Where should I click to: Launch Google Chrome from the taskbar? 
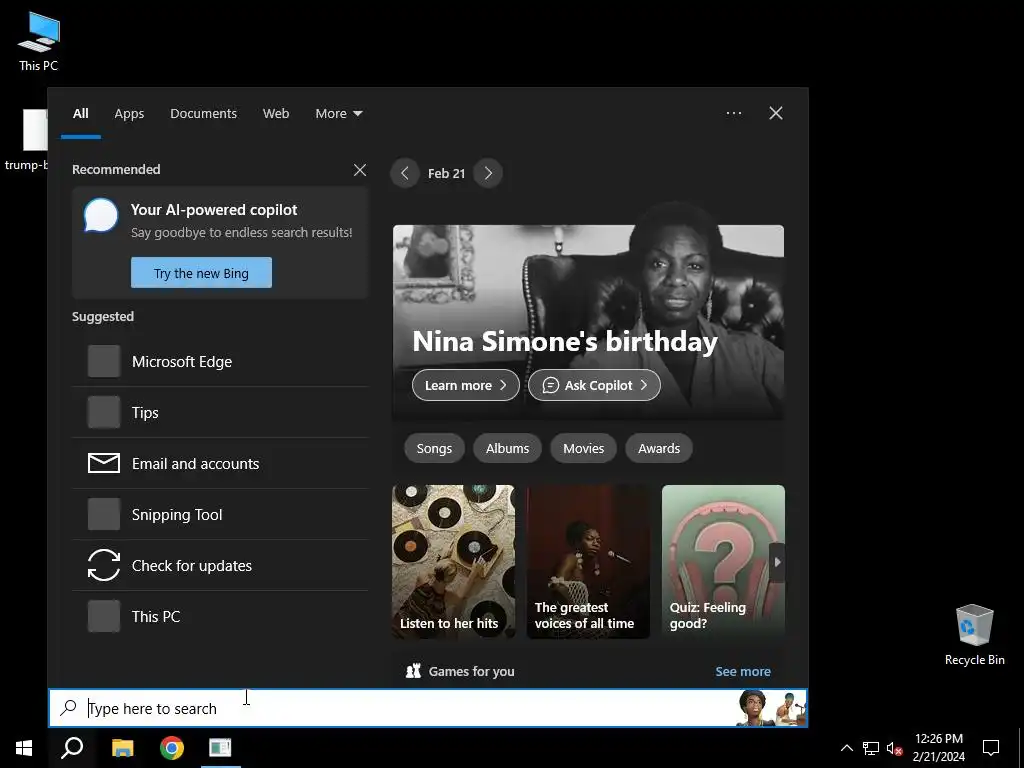click(x=172, y=748)
